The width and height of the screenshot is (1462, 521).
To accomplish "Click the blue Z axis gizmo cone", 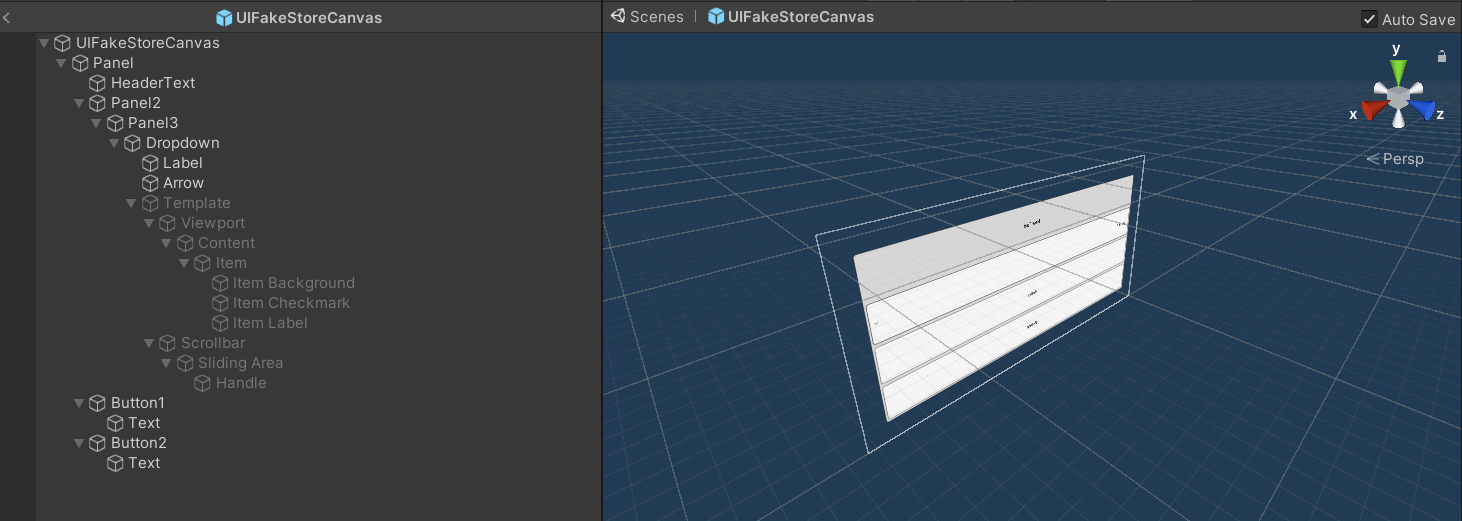I will pyautogui.click(x=1423, y=110).
